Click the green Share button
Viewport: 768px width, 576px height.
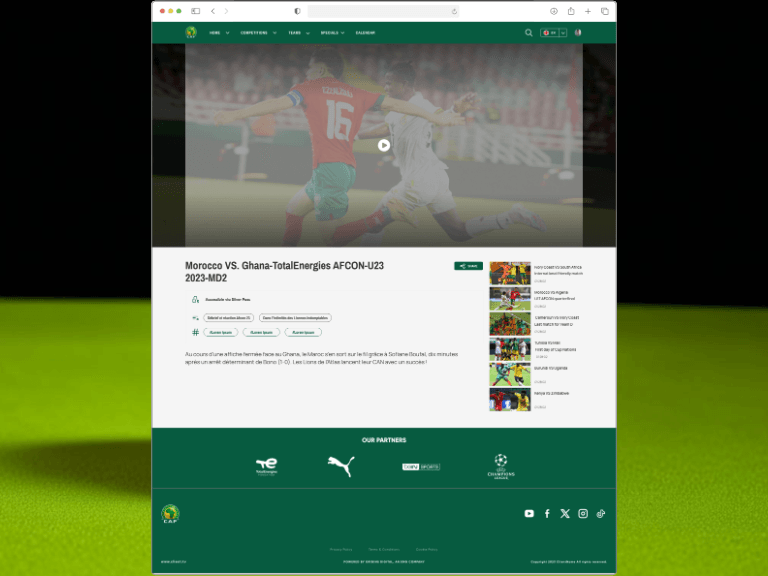pyautogui.click(x=468, y=266)
